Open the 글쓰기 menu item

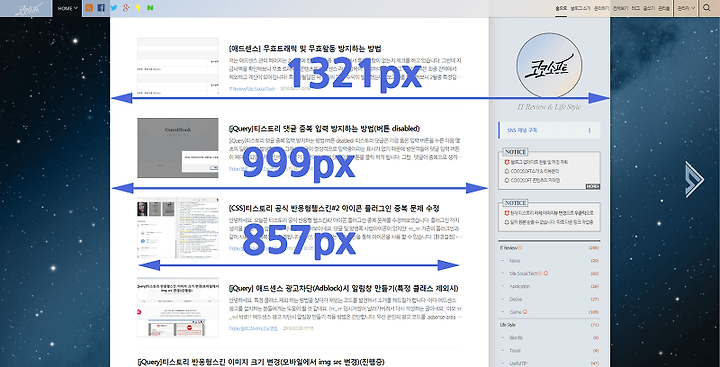649,8
